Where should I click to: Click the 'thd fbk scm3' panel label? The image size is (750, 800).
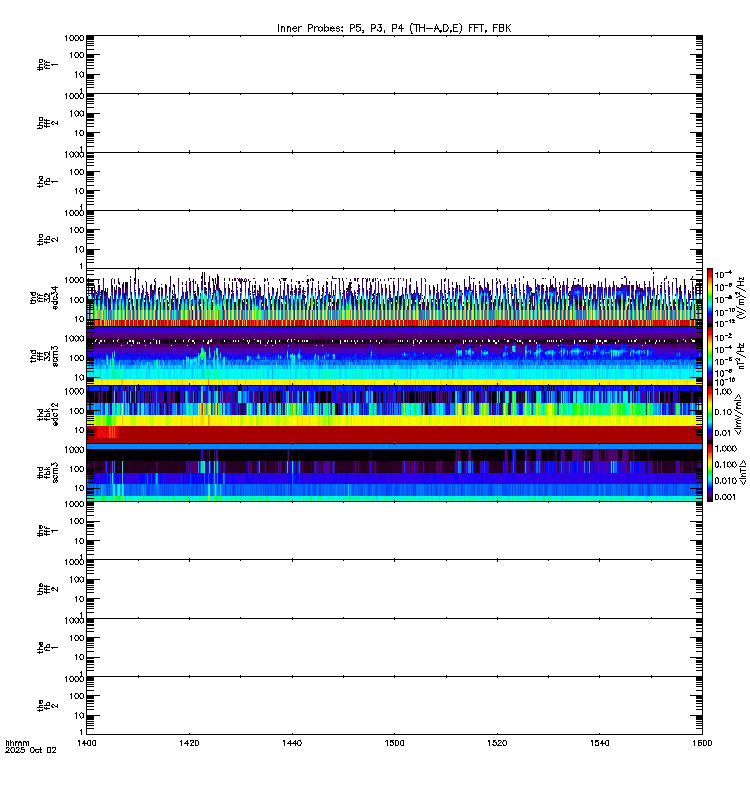47,472
